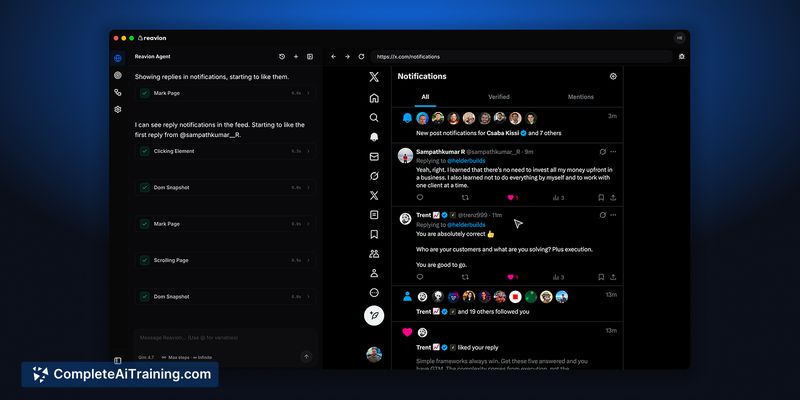Bookmark Sampathkumar R's reply
Image resolution: width=800 pixels, height=400 pixels.
click(603, 198)
